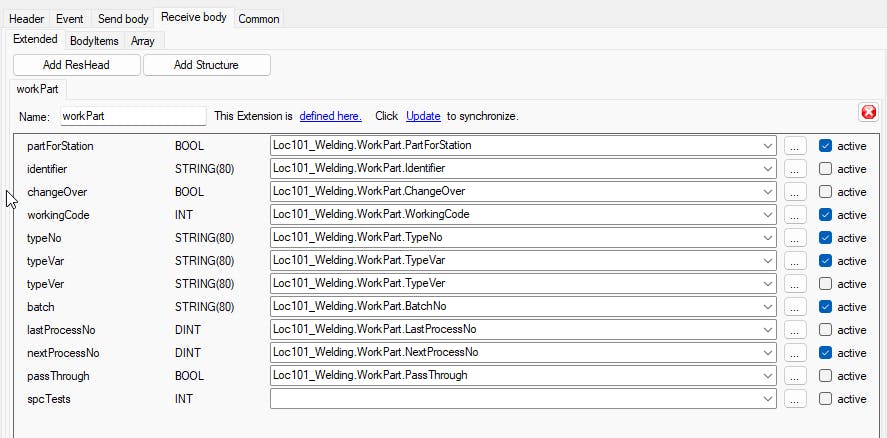Click the Add Structure button
This screenshot has height=438, width=887.
pos(206,65)
